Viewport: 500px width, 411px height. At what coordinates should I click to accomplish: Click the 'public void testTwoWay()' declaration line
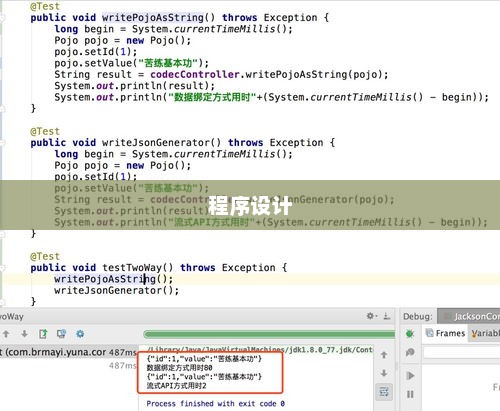159,268
